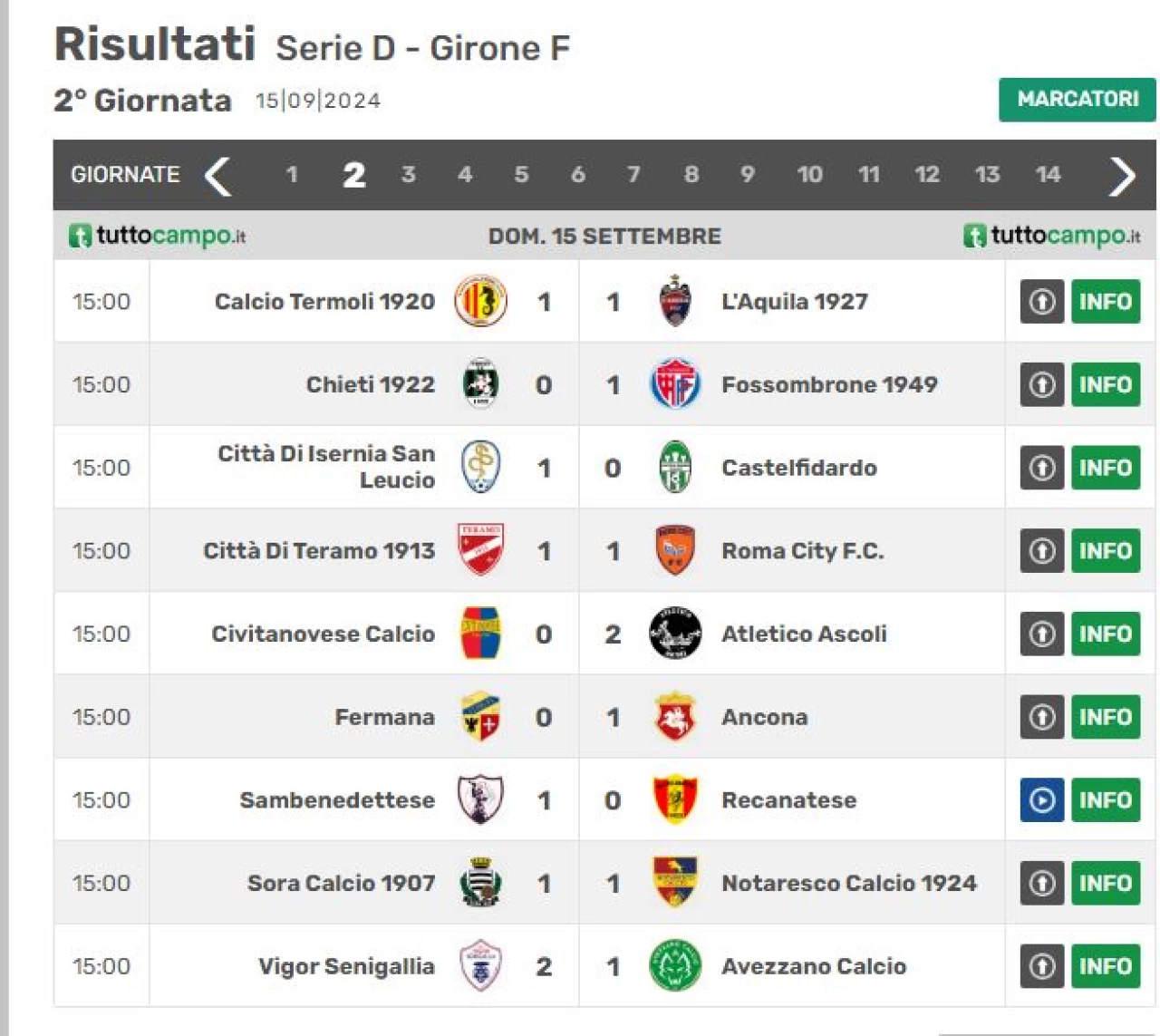Go to previous giornate with left chevron
Image resolution: width=1160 pixels, height=1036 pixels.
click(x=217, y=176)
